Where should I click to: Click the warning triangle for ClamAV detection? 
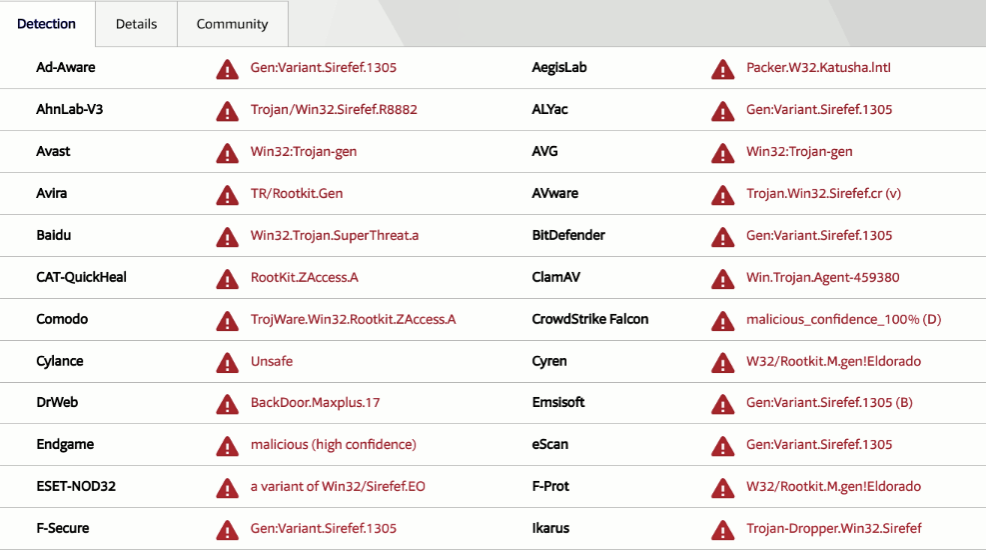(x=722, y=278)
